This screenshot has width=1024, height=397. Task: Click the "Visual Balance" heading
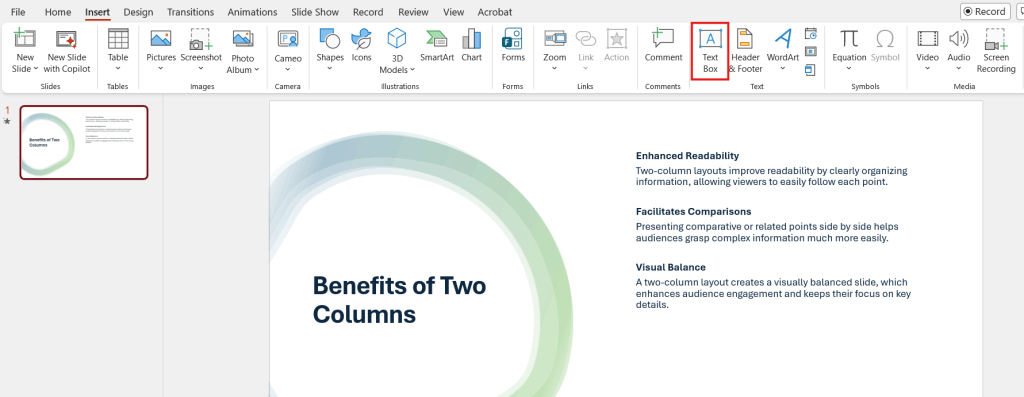(x=671, y=267)
